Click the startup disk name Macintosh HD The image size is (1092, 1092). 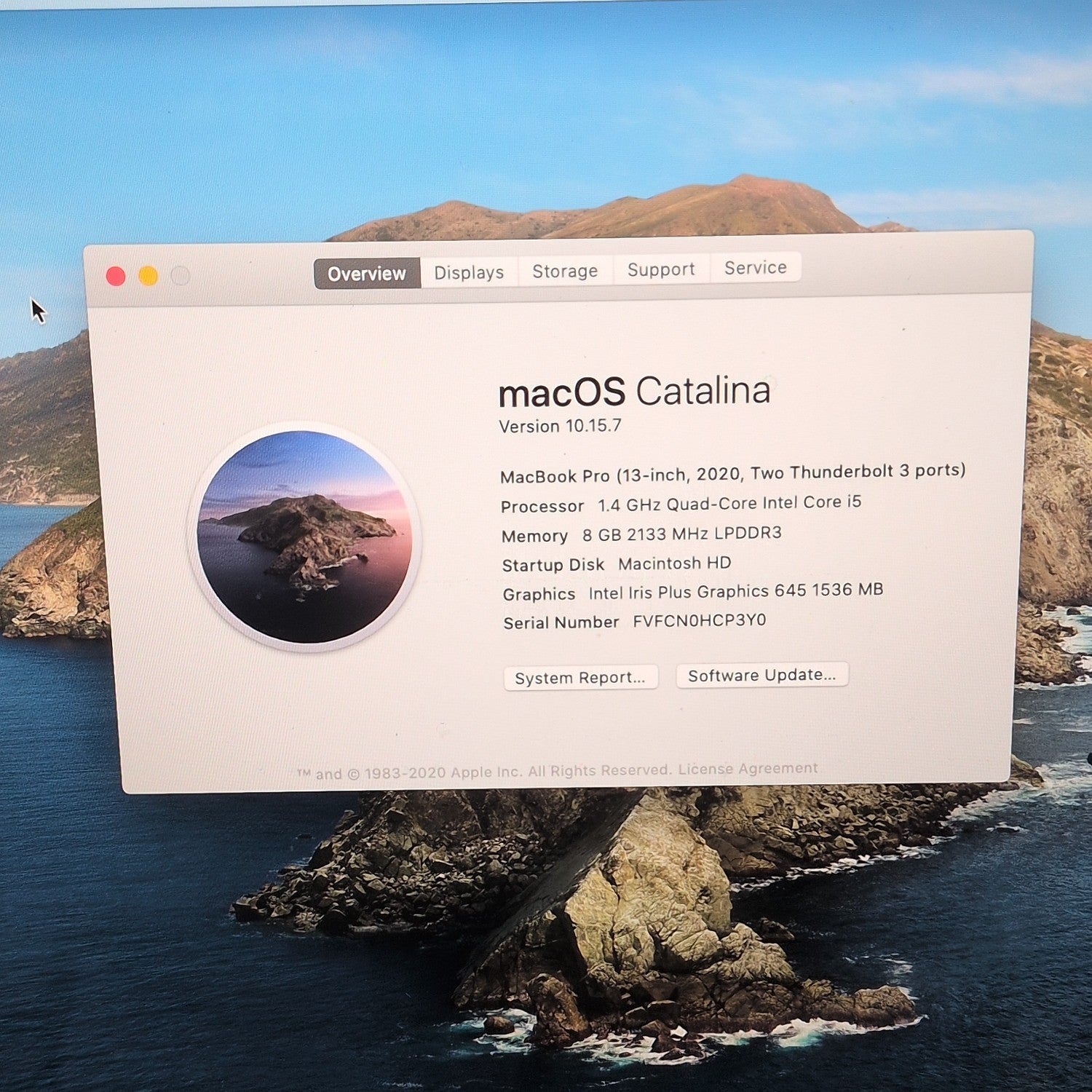click(675, 563)
